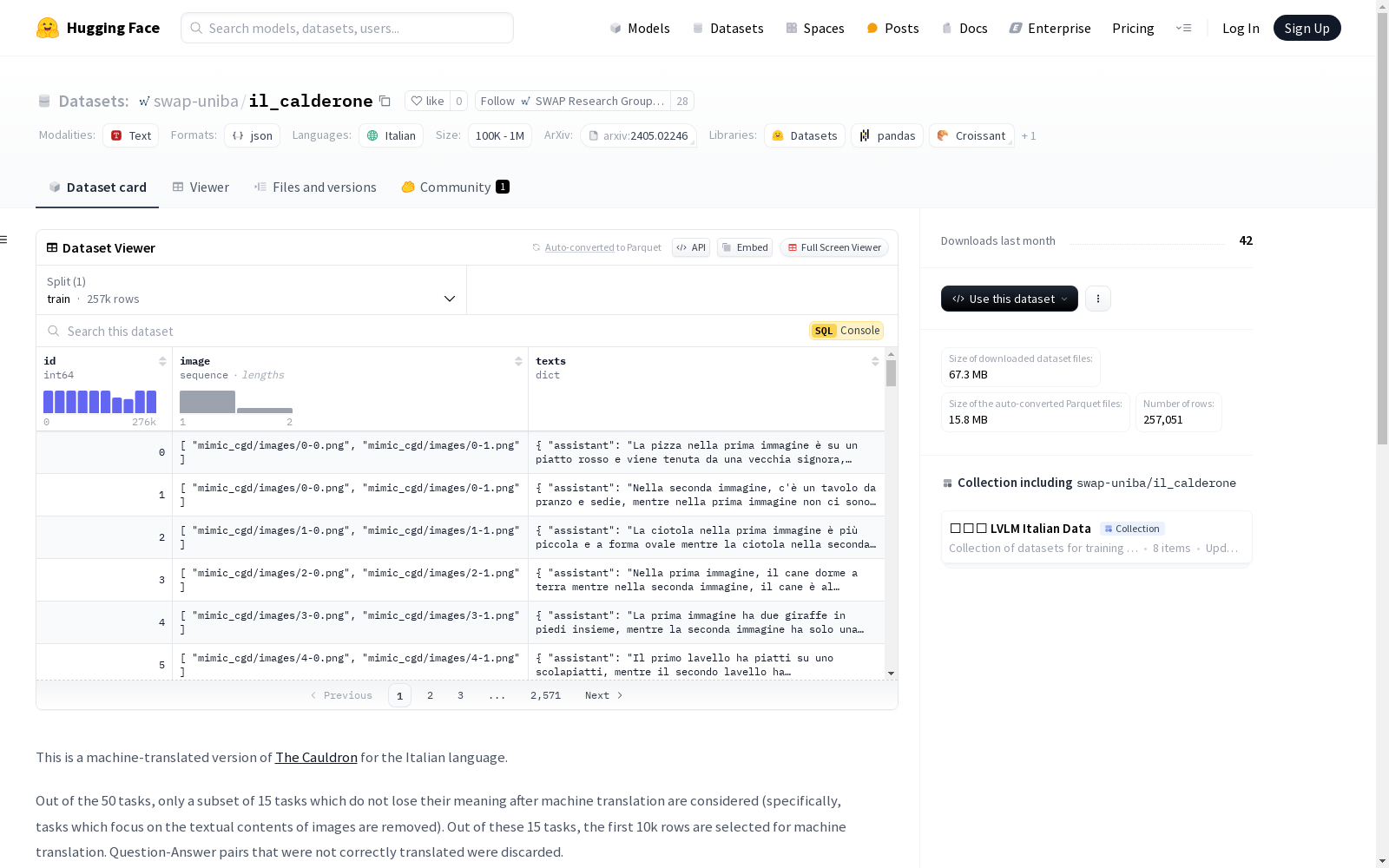Screen dimensions: 1389x868
Task: Open Posts in the top navigation
Action: pos(892,28)
